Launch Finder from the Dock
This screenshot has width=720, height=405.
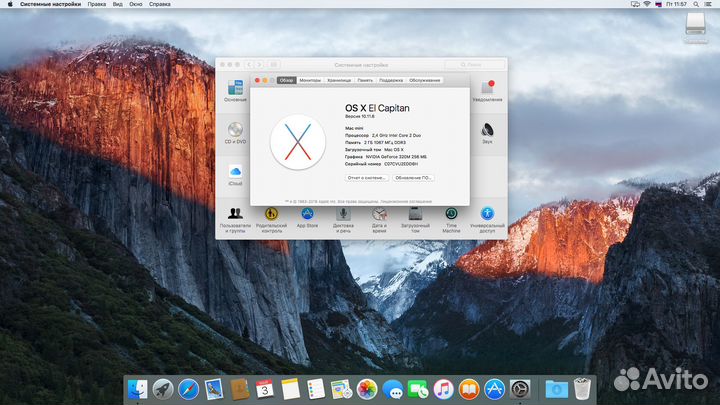(137, 389)
